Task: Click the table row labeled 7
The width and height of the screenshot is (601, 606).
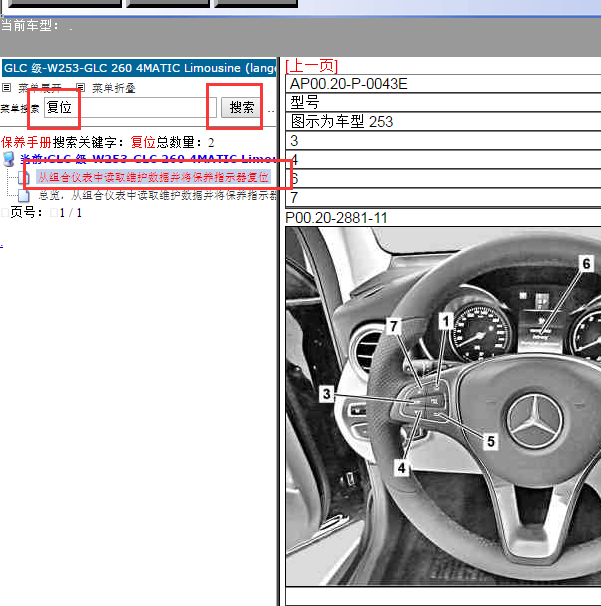Action: (443, 197)
